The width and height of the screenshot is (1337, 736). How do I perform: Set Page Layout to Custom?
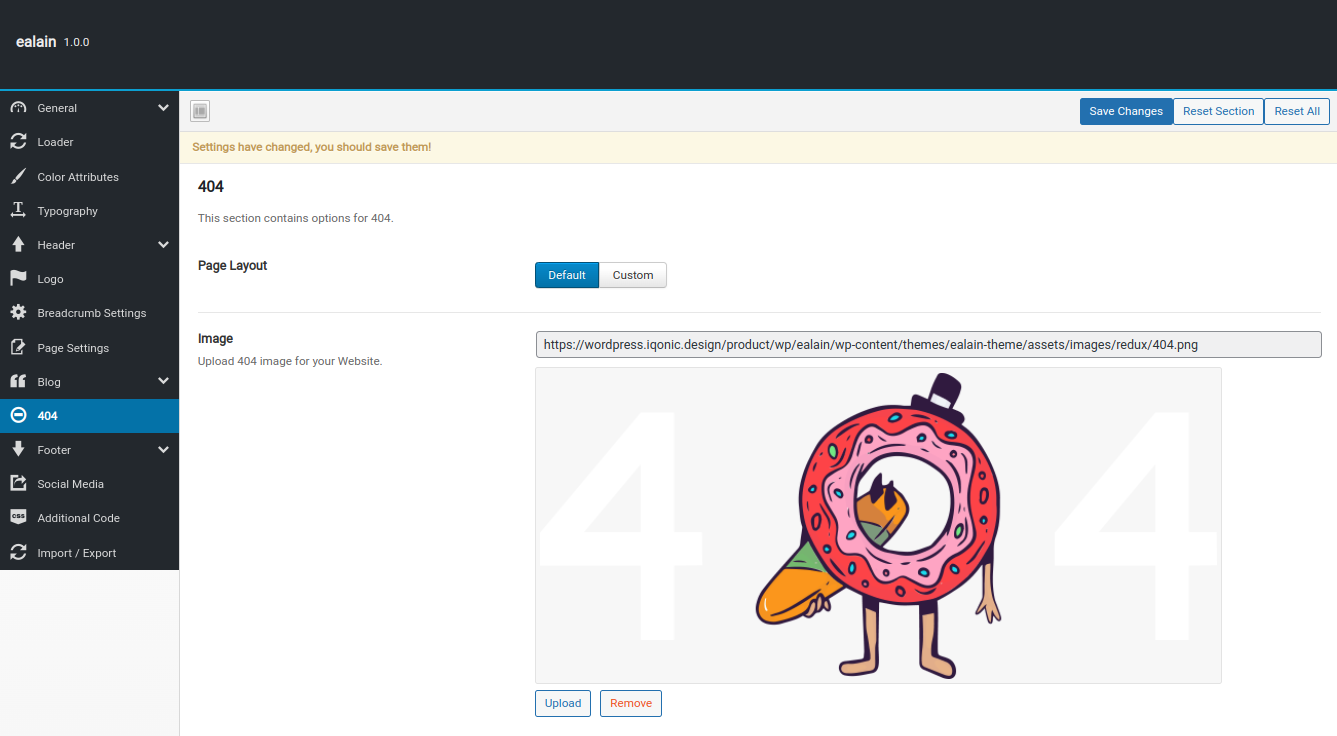pos(633,275)
